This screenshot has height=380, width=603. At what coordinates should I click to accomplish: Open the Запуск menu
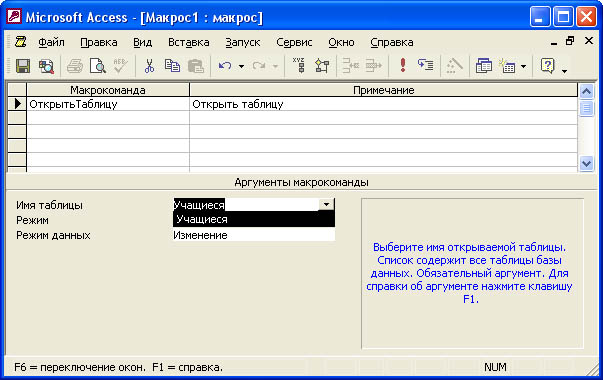[243, 42]
